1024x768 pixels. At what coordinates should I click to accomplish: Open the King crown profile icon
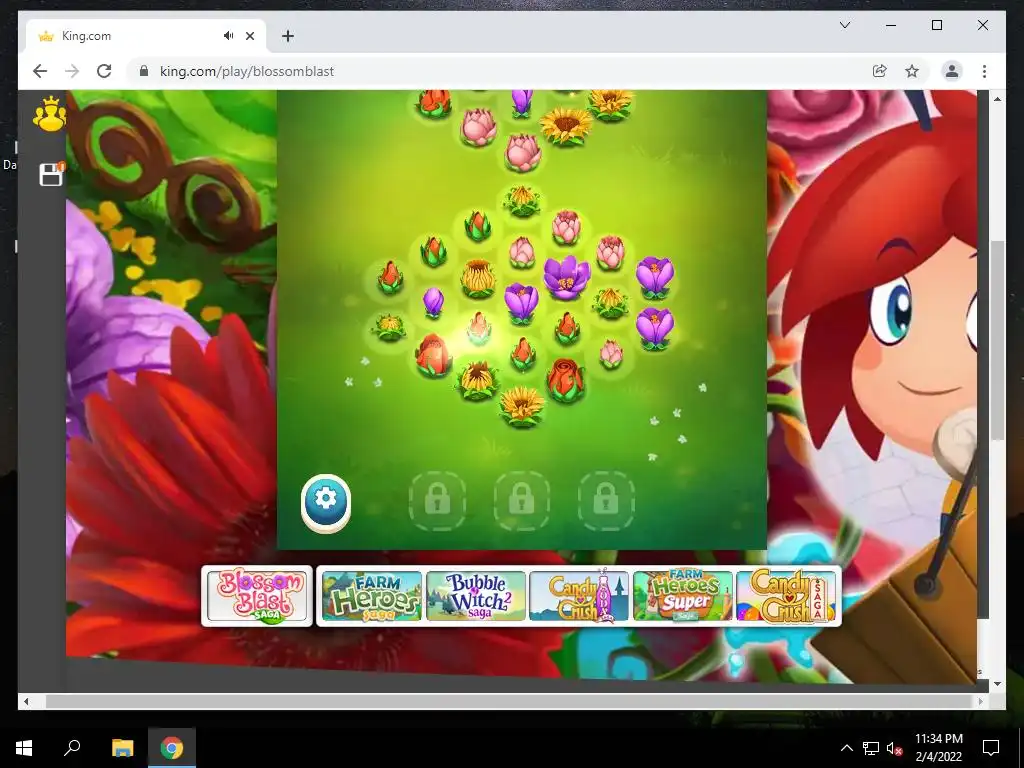49,115
